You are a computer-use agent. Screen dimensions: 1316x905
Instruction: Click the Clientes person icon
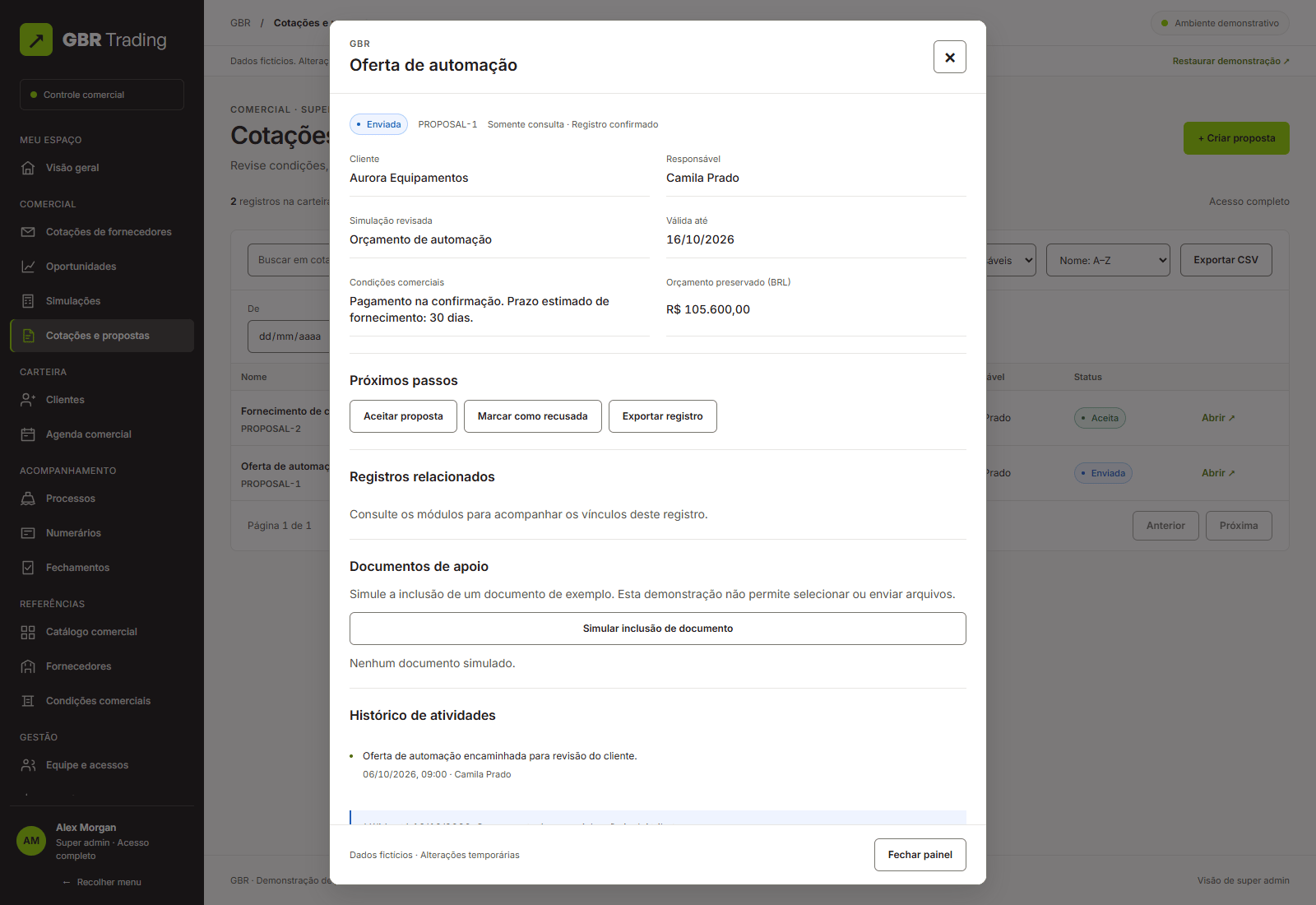coord(28,400)
